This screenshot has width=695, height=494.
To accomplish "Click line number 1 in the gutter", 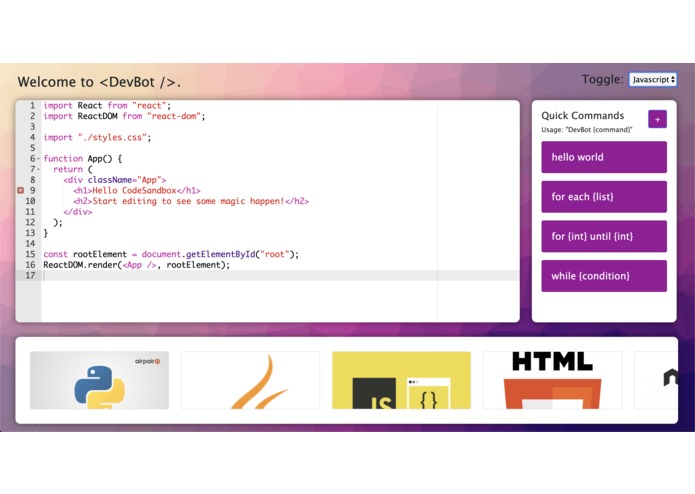I will tap(32, 105).
